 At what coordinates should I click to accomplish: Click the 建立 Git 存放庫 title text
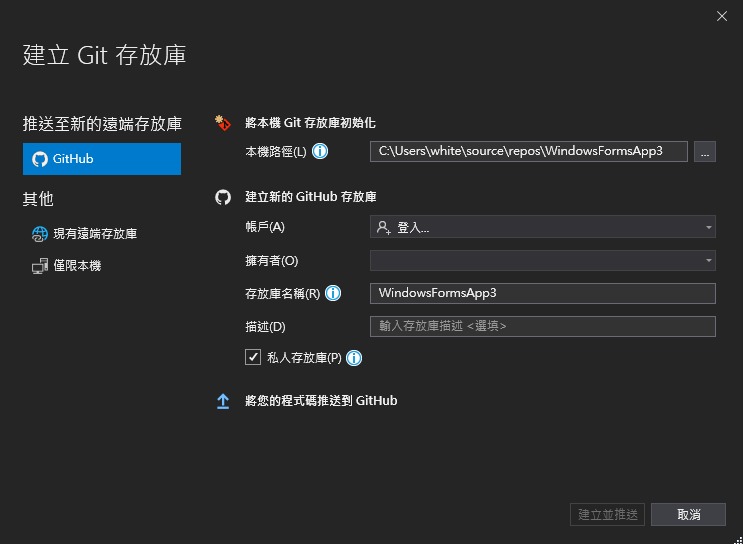pos(104,55)
